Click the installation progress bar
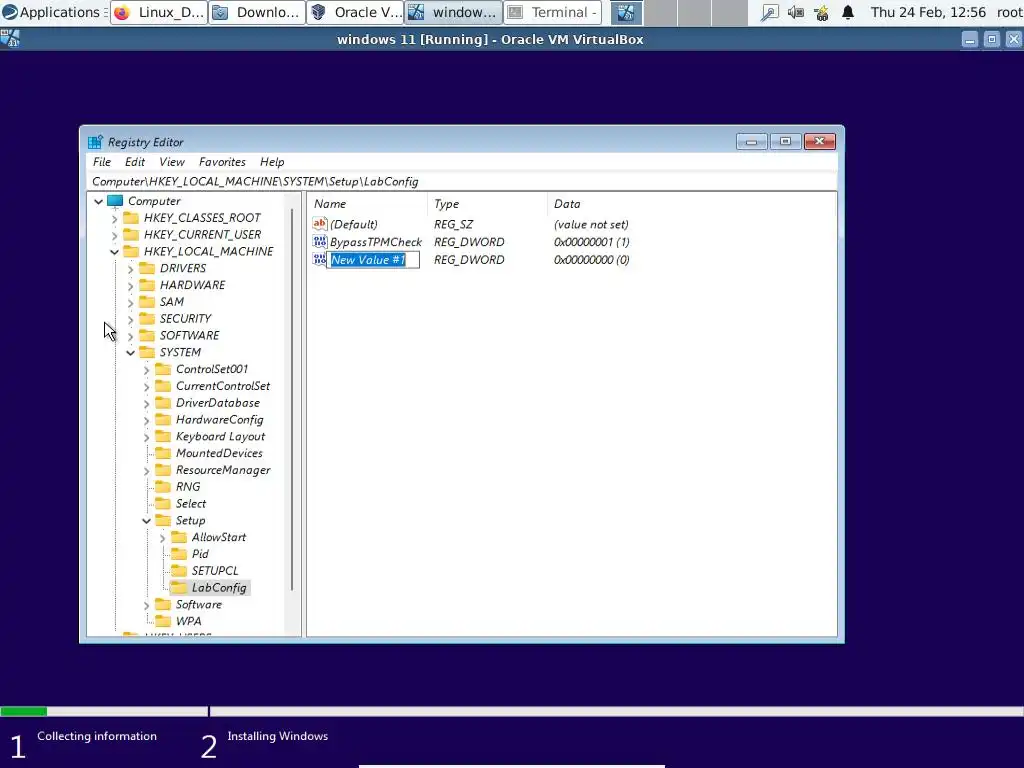1024x768 pixels. coord(512,711)
